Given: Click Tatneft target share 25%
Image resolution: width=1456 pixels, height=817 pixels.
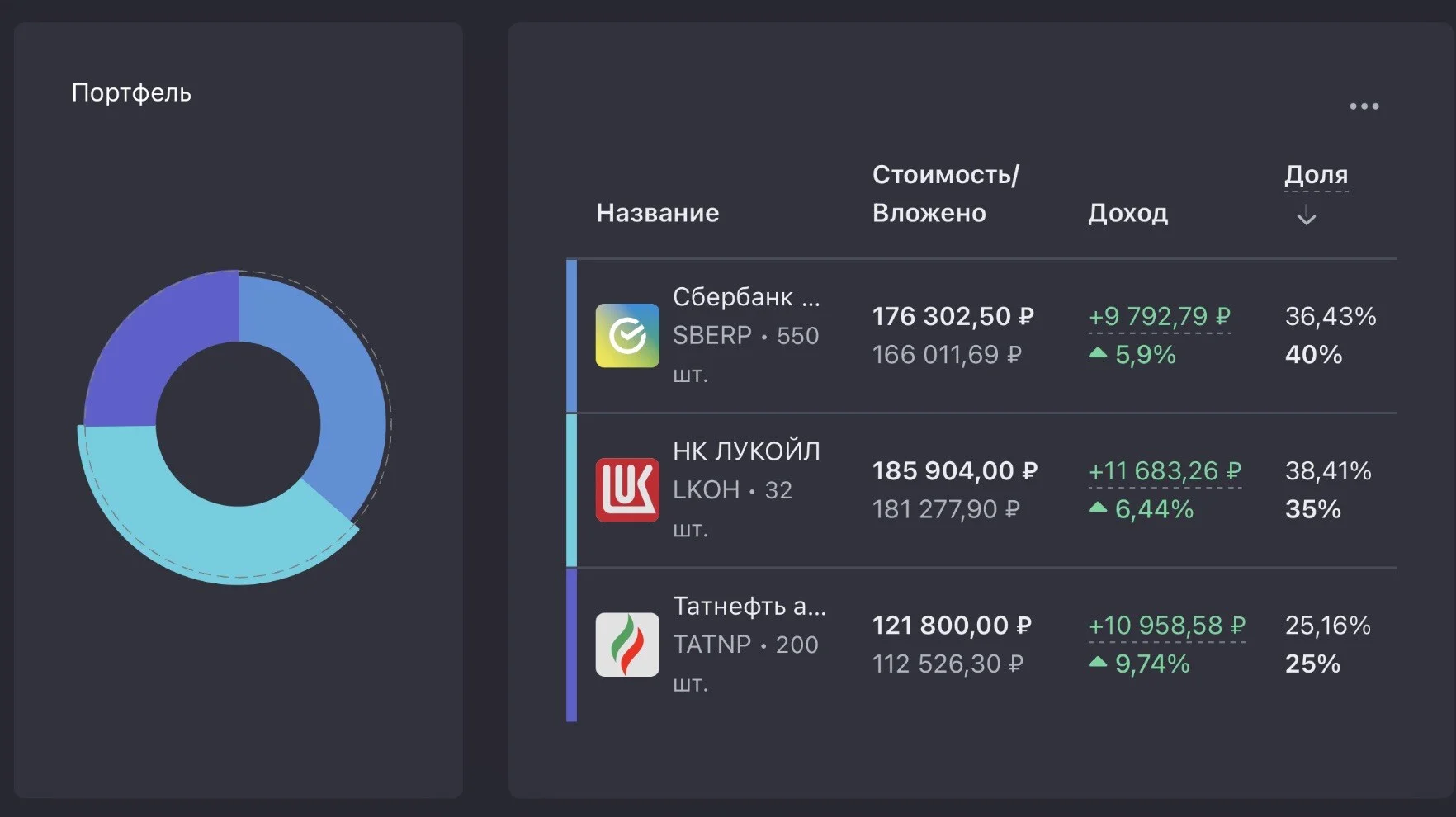Looking at the screenshot, I should pyautogui.click(x=1312, y=664).
